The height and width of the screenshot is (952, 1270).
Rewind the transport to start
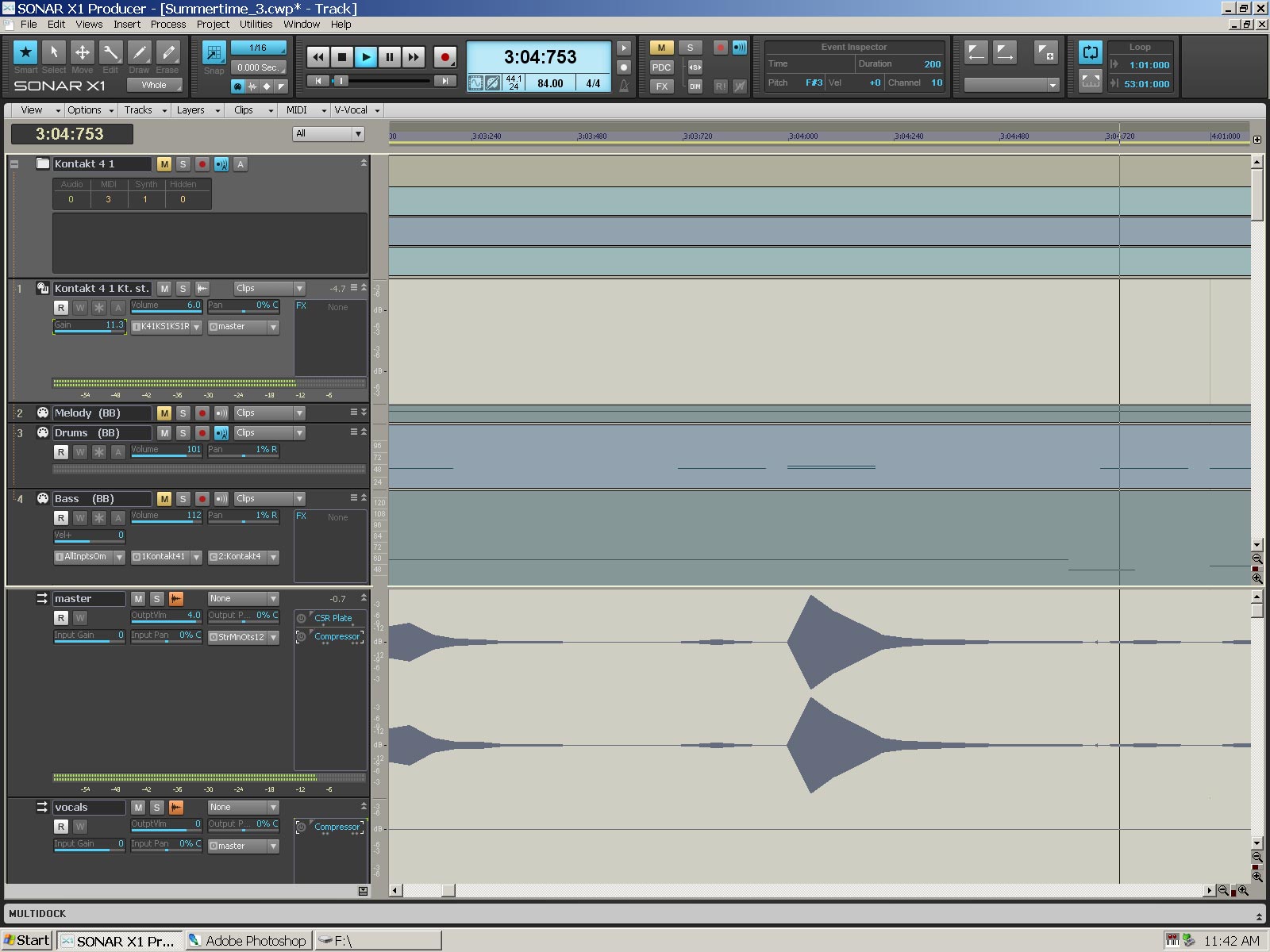[317, 57]
